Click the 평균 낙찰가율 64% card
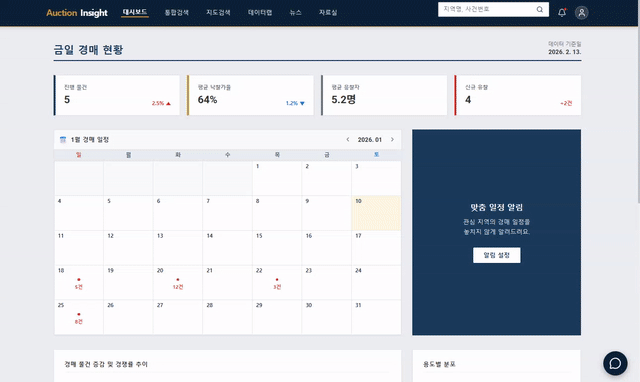640x382 pixels. [x=250, y=95]
